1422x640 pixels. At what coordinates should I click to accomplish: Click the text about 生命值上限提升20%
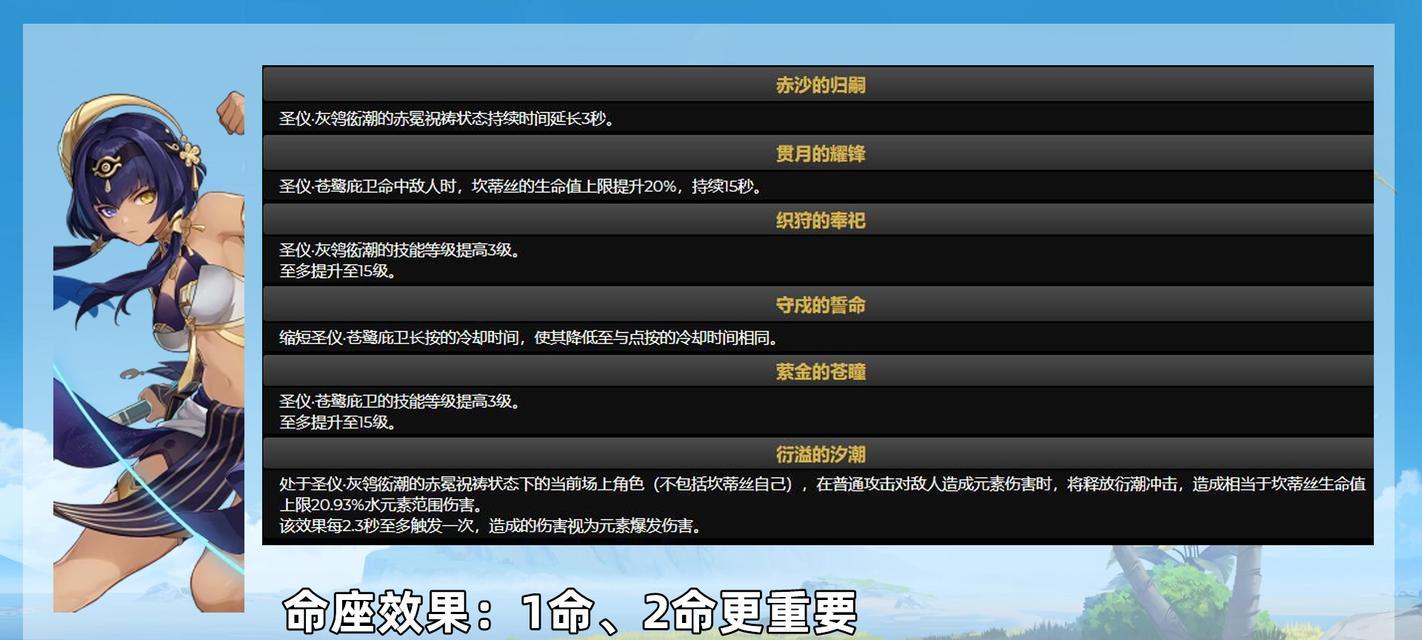tap(520, 187)
